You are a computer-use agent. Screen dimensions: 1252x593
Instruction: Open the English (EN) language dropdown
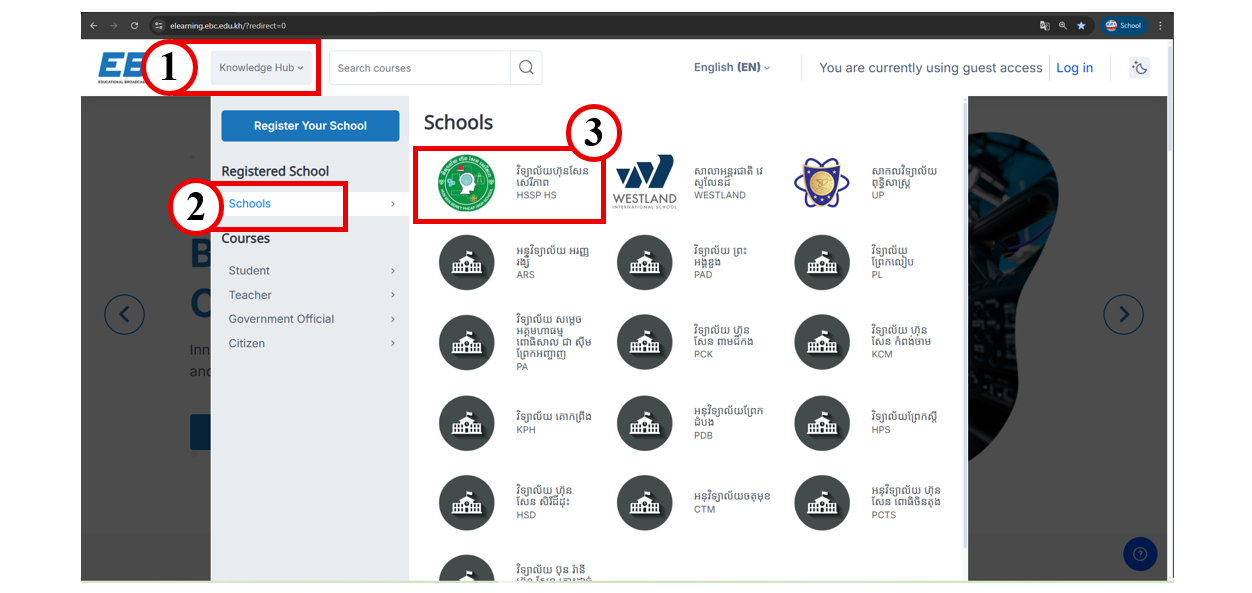click(x=732, y=68)
